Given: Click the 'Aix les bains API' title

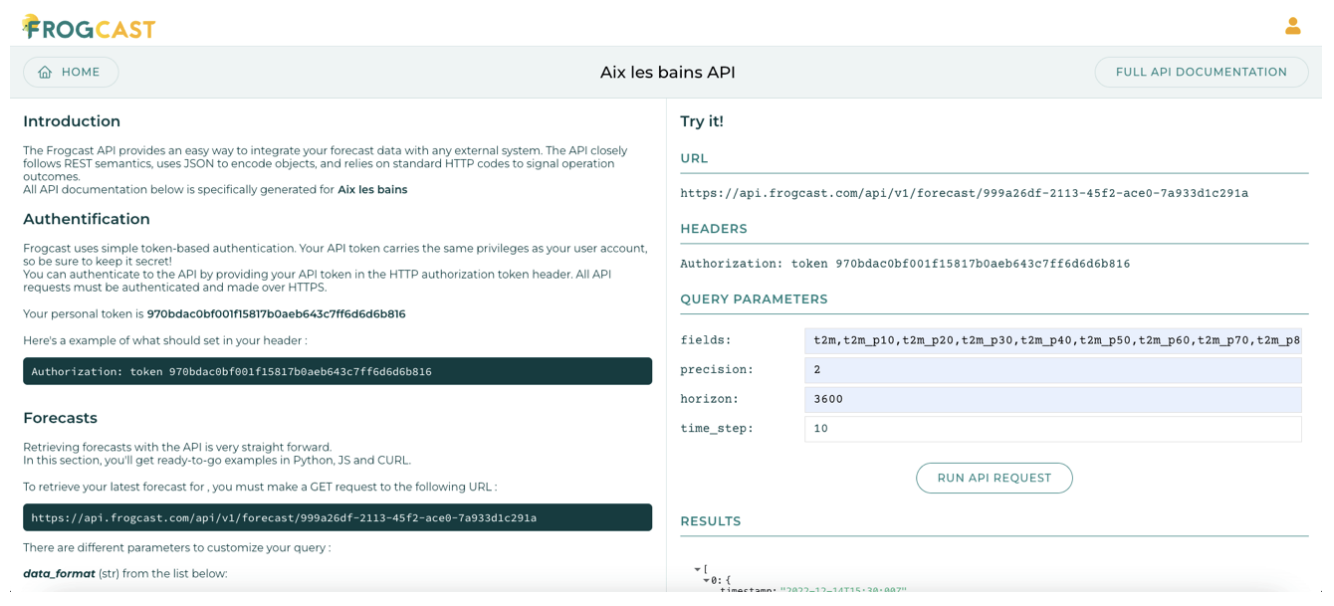Looking at the screenshot, I should pos(667,72).
